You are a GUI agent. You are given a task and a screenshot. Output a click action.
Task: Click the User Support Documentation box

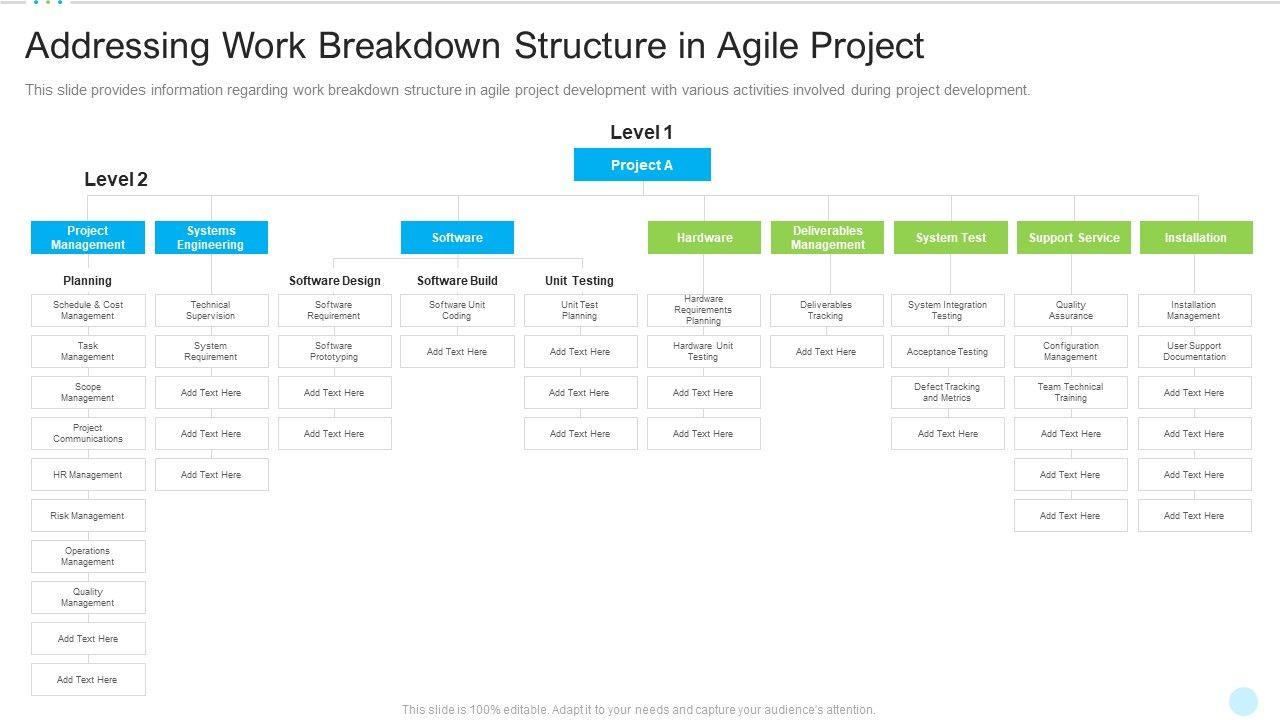coord(1194,352)
